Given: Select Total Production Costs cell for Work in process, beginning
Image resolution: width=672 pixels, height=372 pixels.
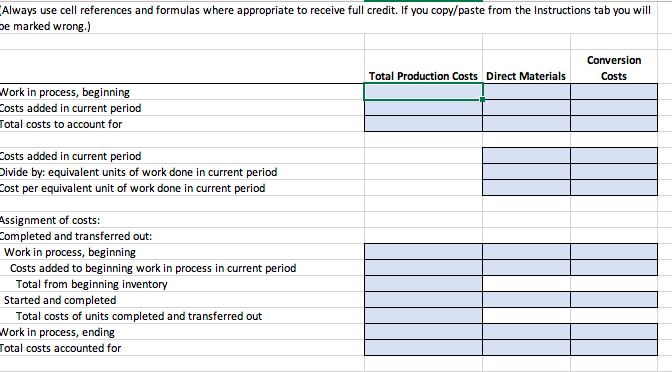Looking at the screenshot, I should [423, 92].
